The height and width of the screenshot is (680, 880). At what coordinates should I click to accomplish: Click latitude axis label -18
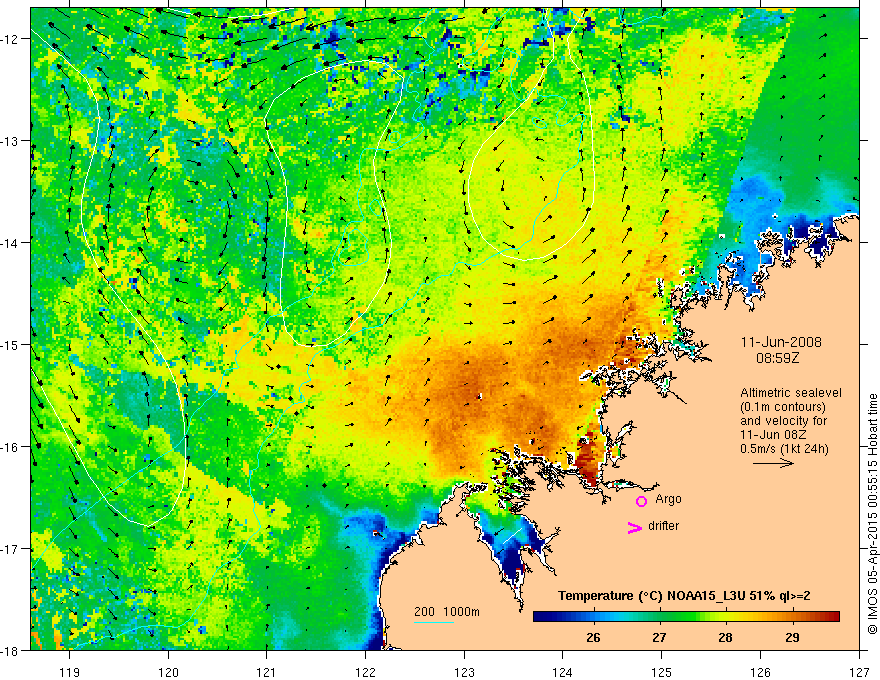point(10,650)
